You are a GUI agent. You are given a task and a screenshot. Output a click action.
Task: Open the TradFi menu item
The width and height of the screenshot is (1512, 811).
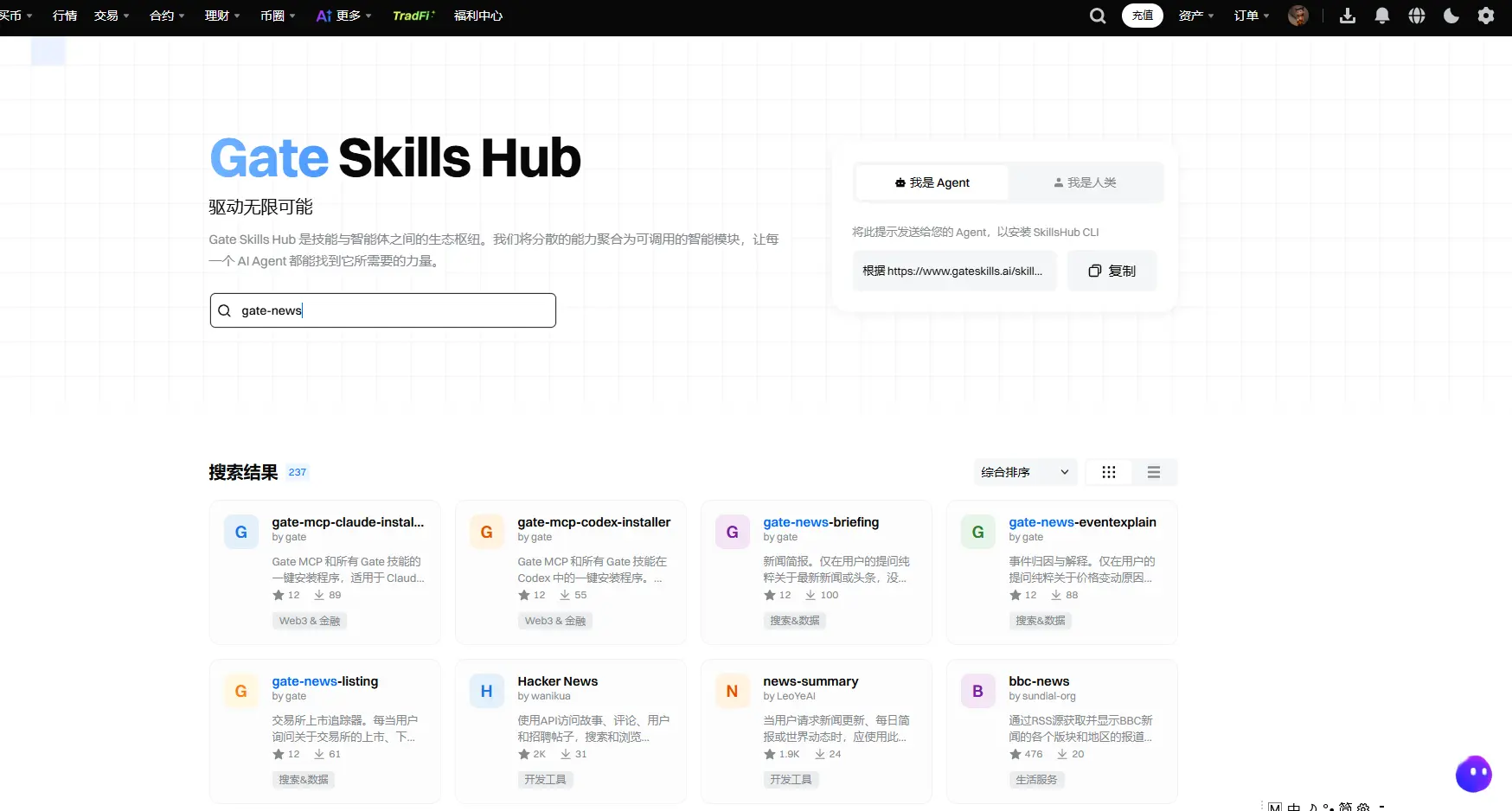click(x=413, y=16)
